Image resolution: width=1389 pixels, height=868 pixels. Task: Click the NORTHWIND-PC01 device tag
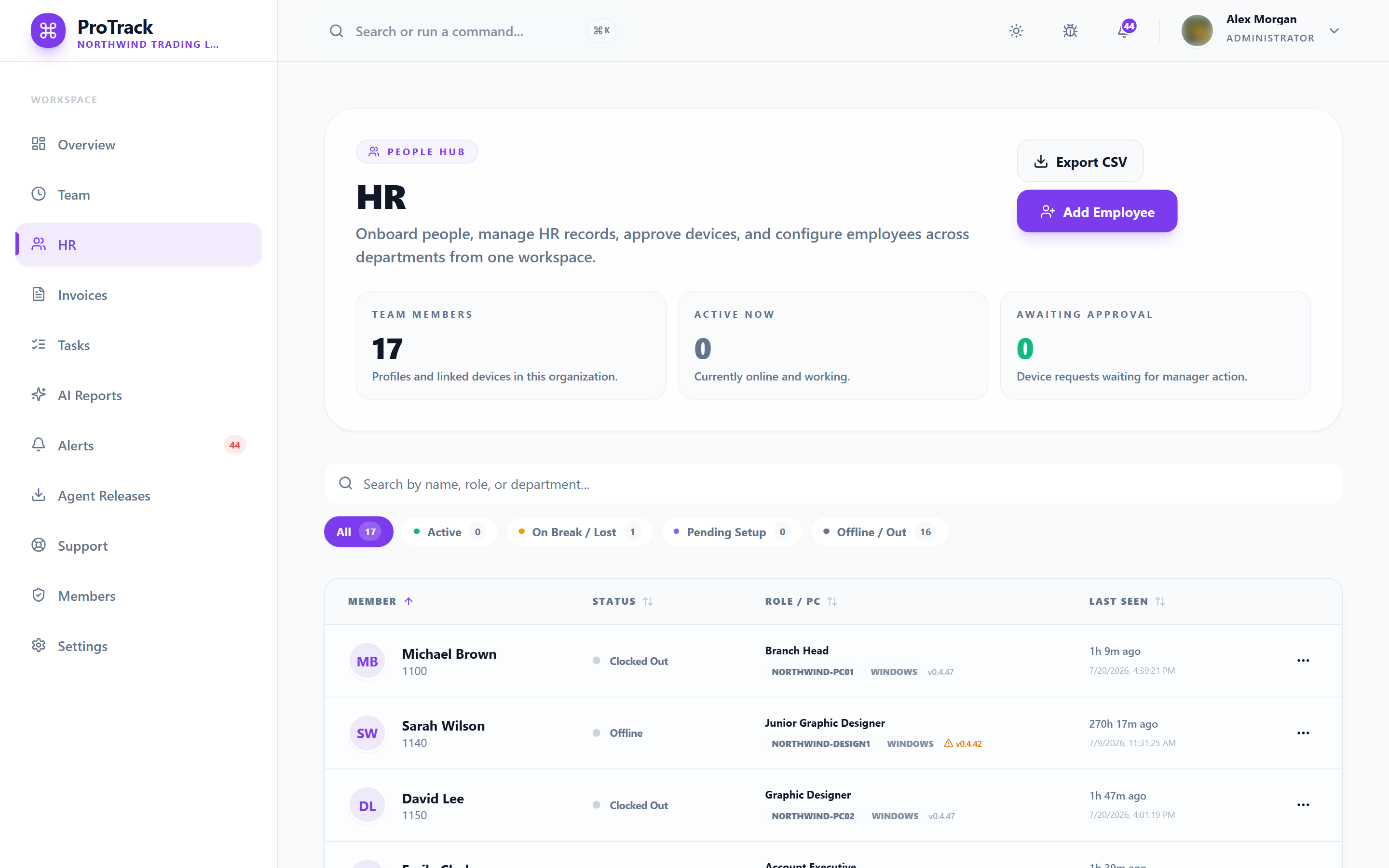pyautogui.click(x=812, y=672)
